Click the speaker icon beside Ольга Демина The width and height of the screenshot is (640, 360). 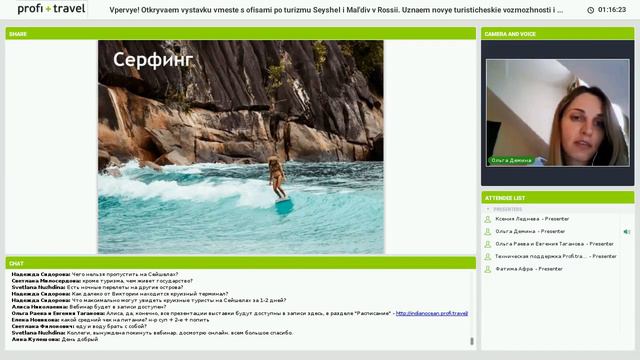627,231
